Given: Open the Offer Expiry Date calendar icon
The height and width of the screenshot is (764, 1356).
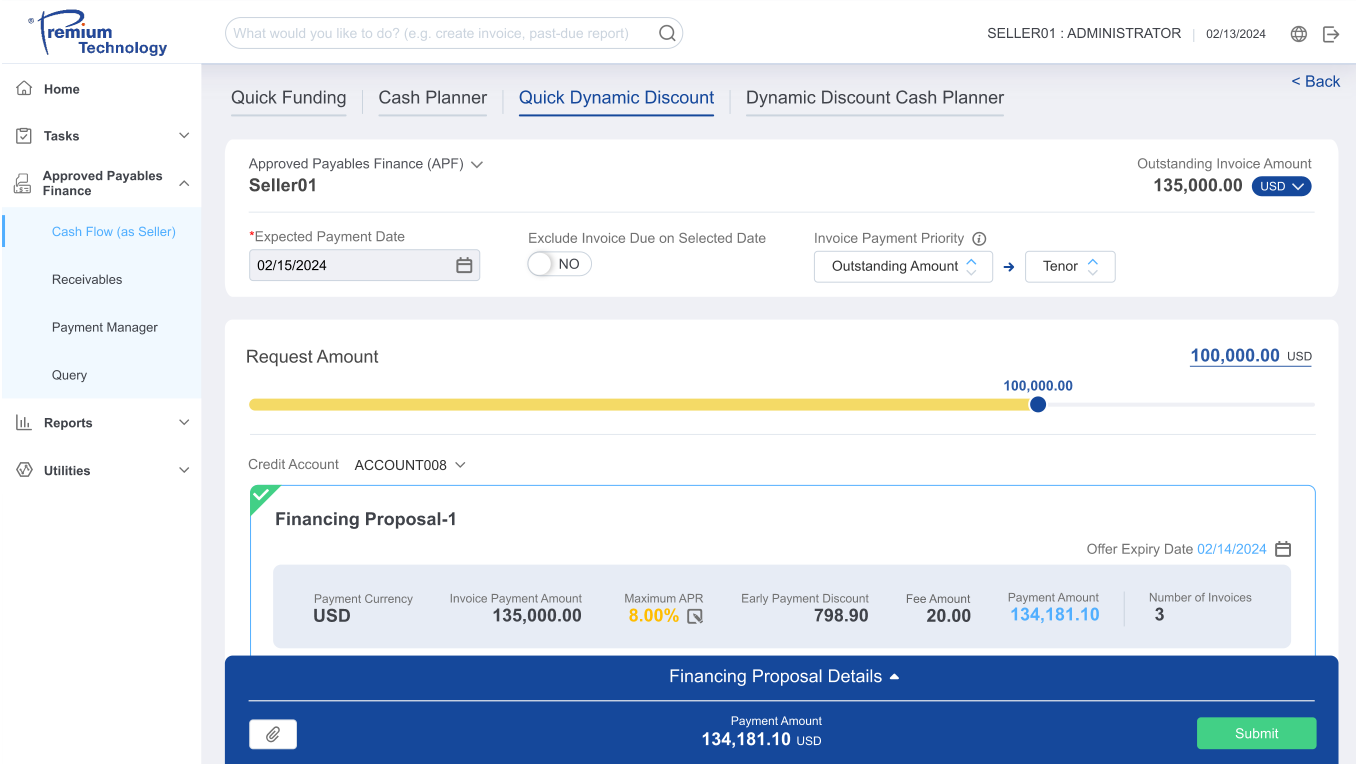Looking at the screenshot, I should [1283, 549].
